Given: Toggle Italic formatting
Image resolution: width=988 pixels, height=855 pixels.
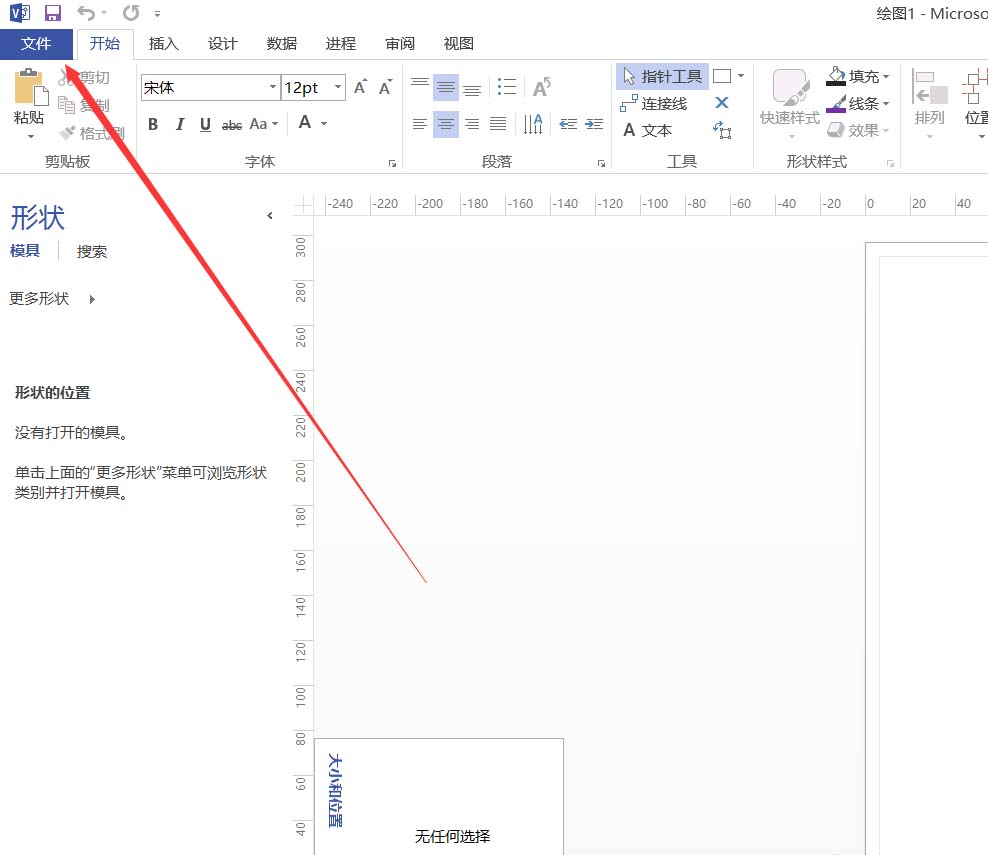Looking at the screenshot, I should click(x=180, y=124).
